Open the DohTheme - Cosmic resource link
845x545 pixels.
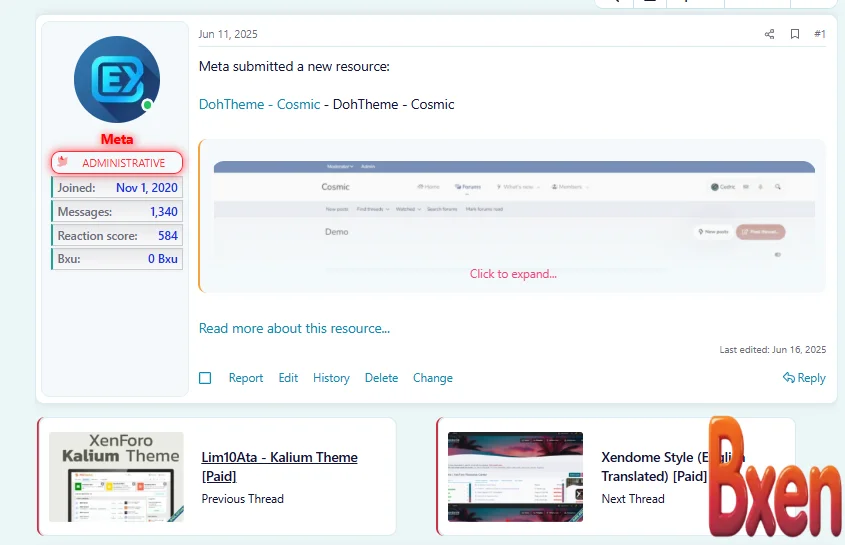pyautogui.click(x=259, y=104)
